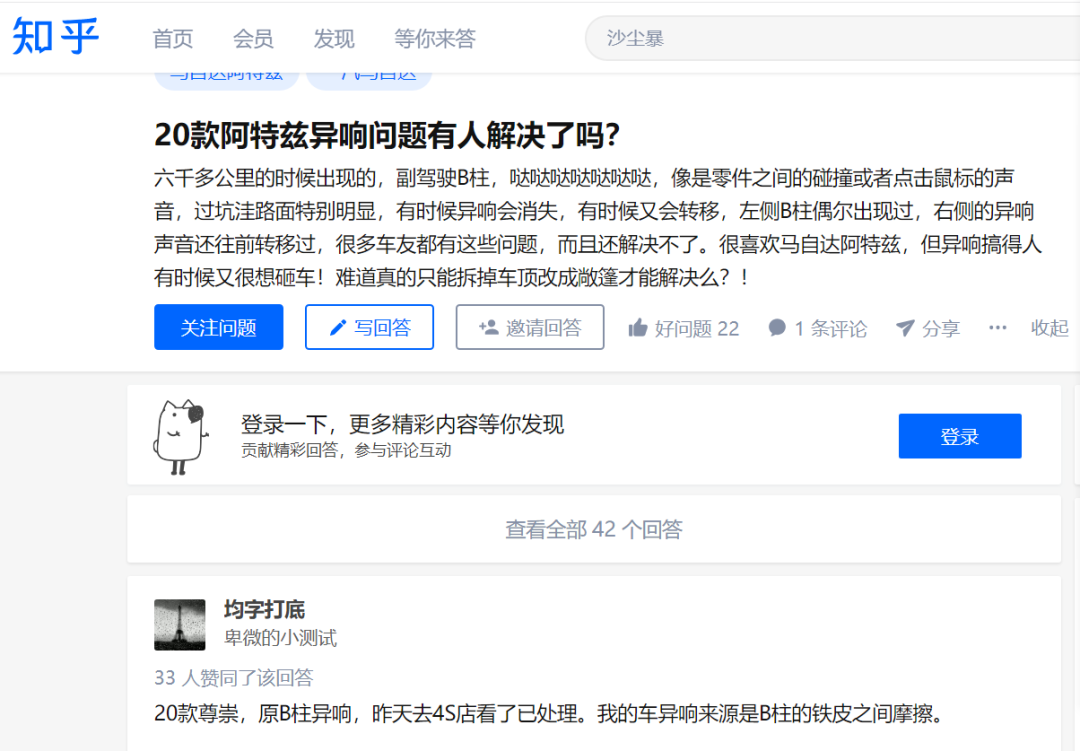
Task: Open the three-dot more options menu
Action: tap(997, 328)
